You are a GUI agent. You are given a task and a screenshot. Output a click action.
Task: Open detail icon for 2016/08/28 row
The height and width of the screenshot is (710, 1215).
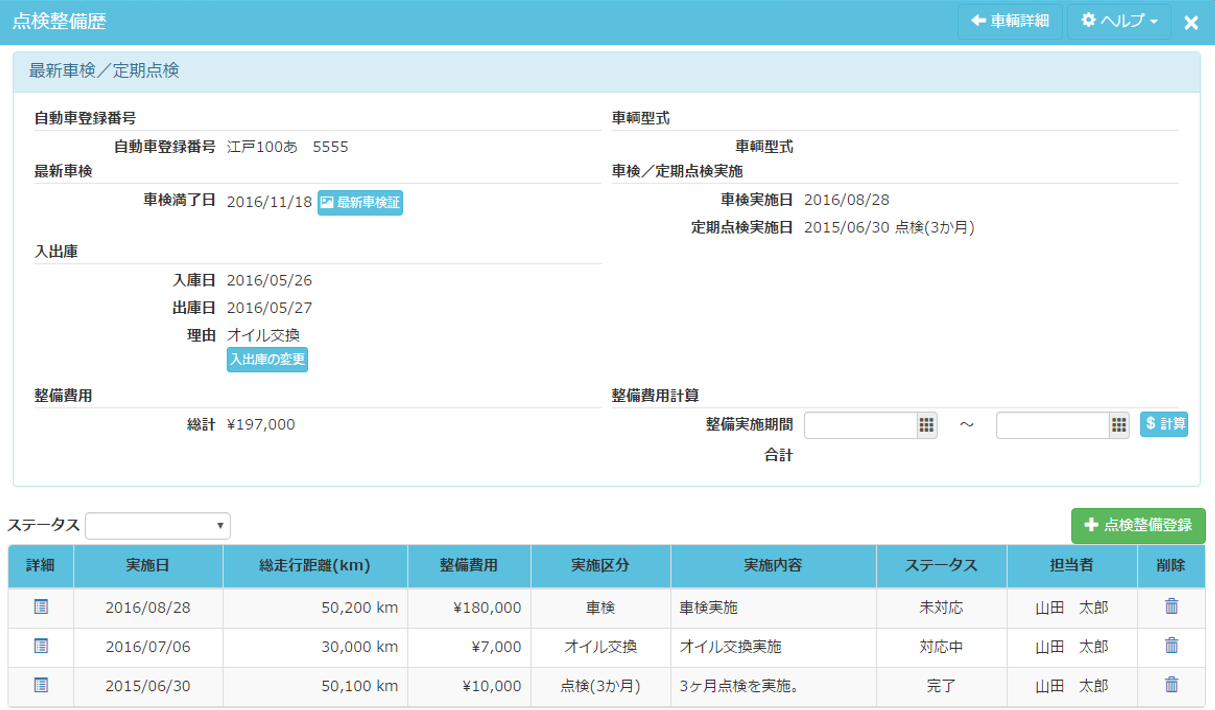click(x=41, y=607)
